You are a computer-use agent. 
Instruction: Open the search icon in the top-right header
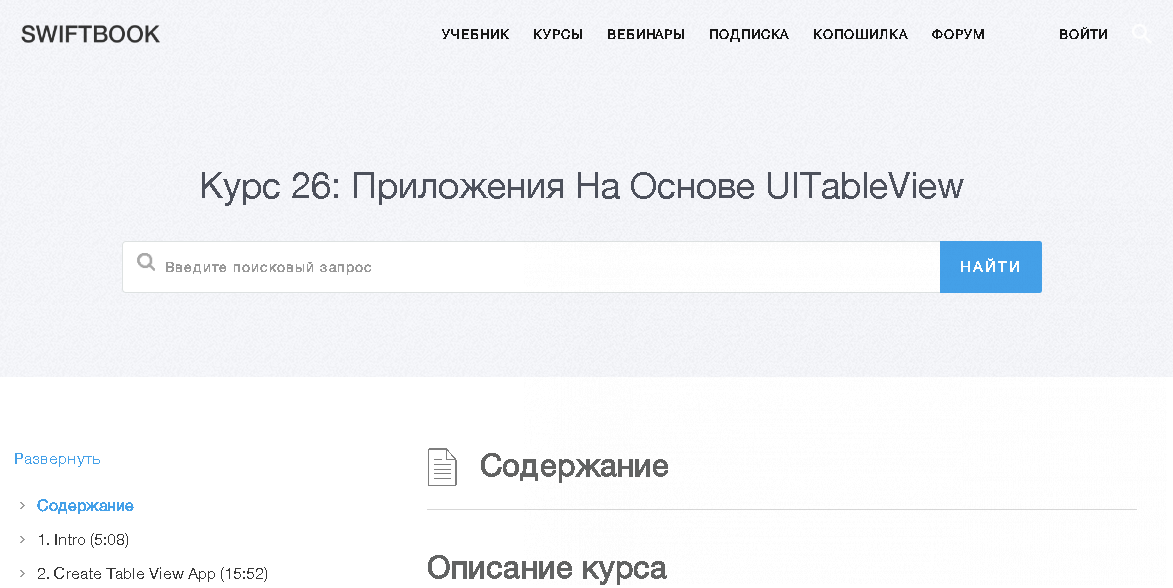1141,34
